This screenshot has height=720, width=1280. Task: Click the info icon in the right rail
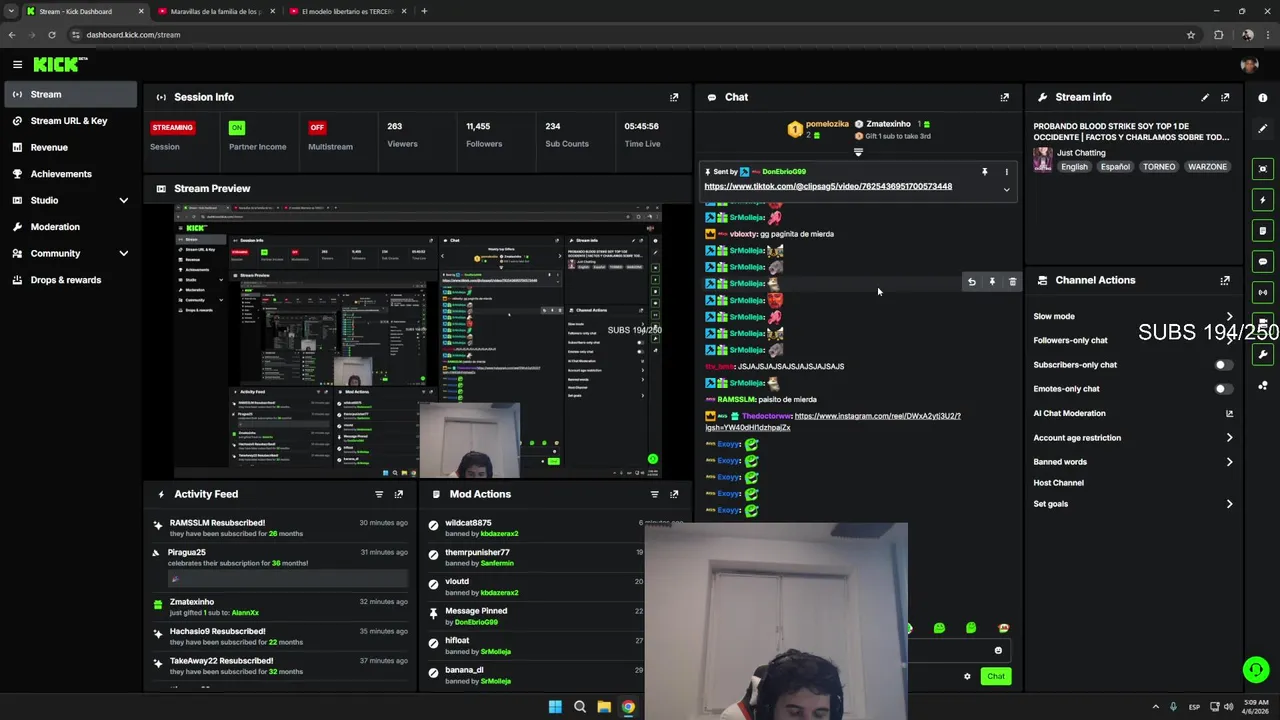[x=1263, y=98]
